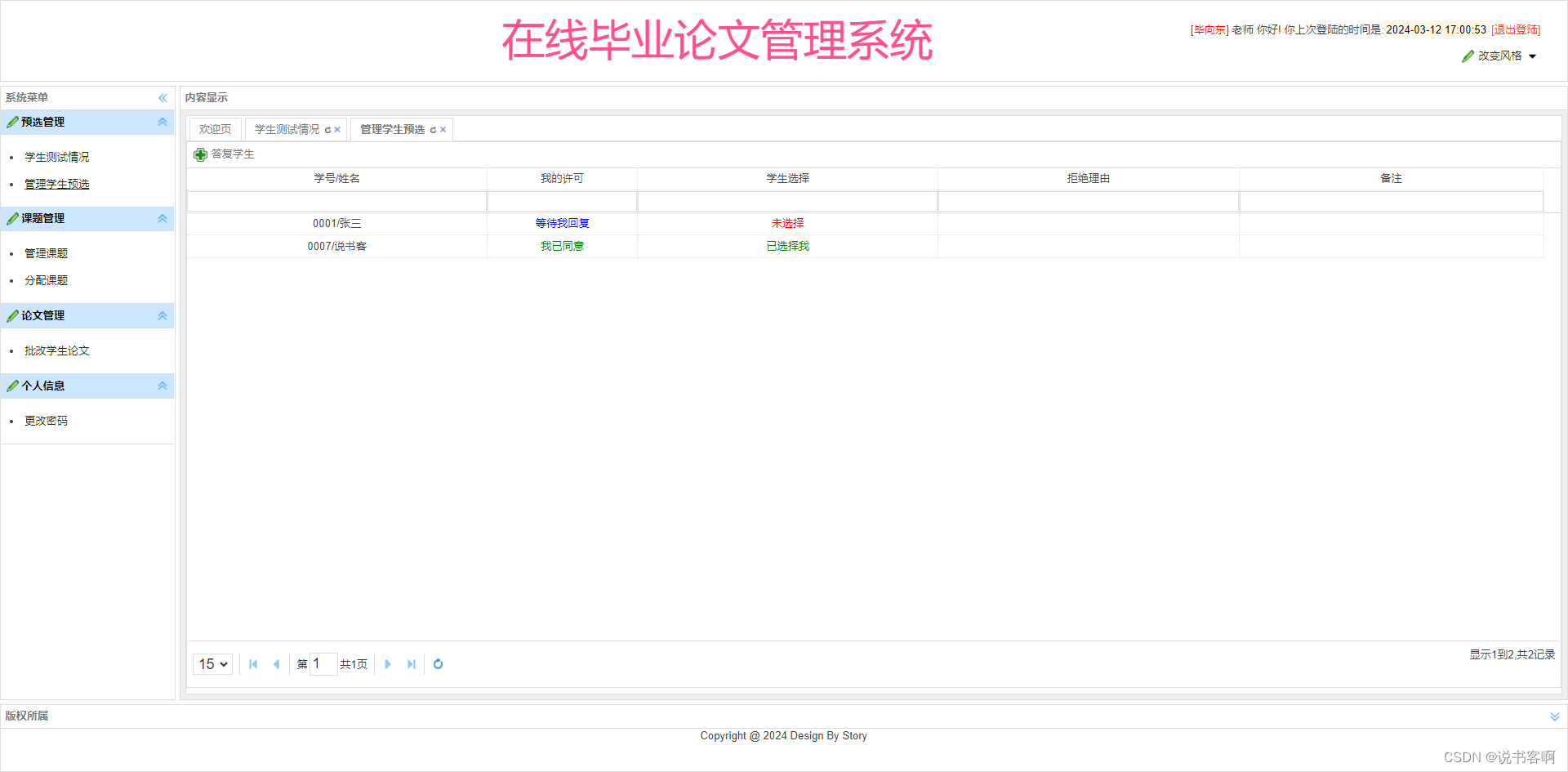
Task: Click the 论文管理 pencil icon
Action: 12,316
